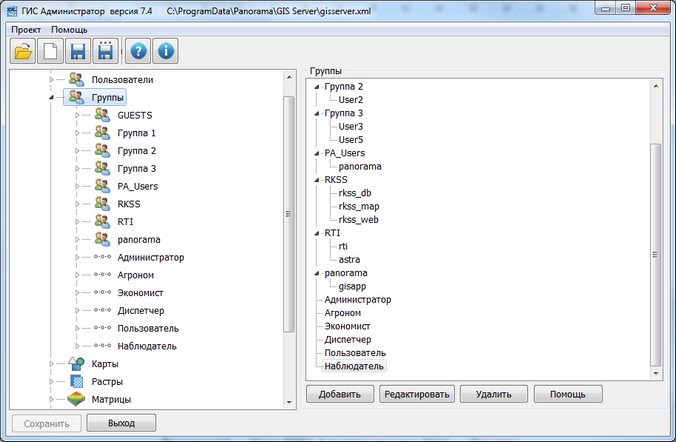This screenshot has height=442, width=676.
Task: Select the Карты map icon in tree
Action: (78, 364)
